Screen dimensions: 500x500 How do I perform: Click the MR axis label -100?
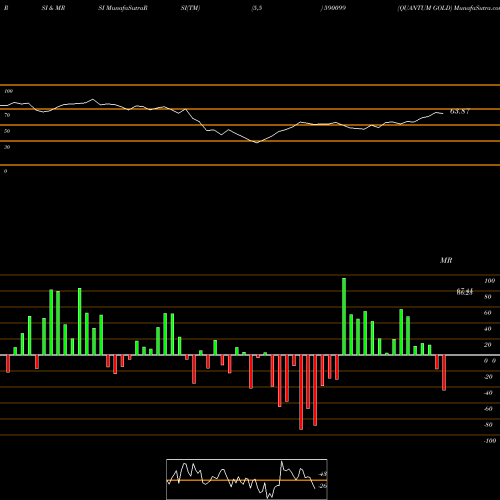[x=490, y=441]
